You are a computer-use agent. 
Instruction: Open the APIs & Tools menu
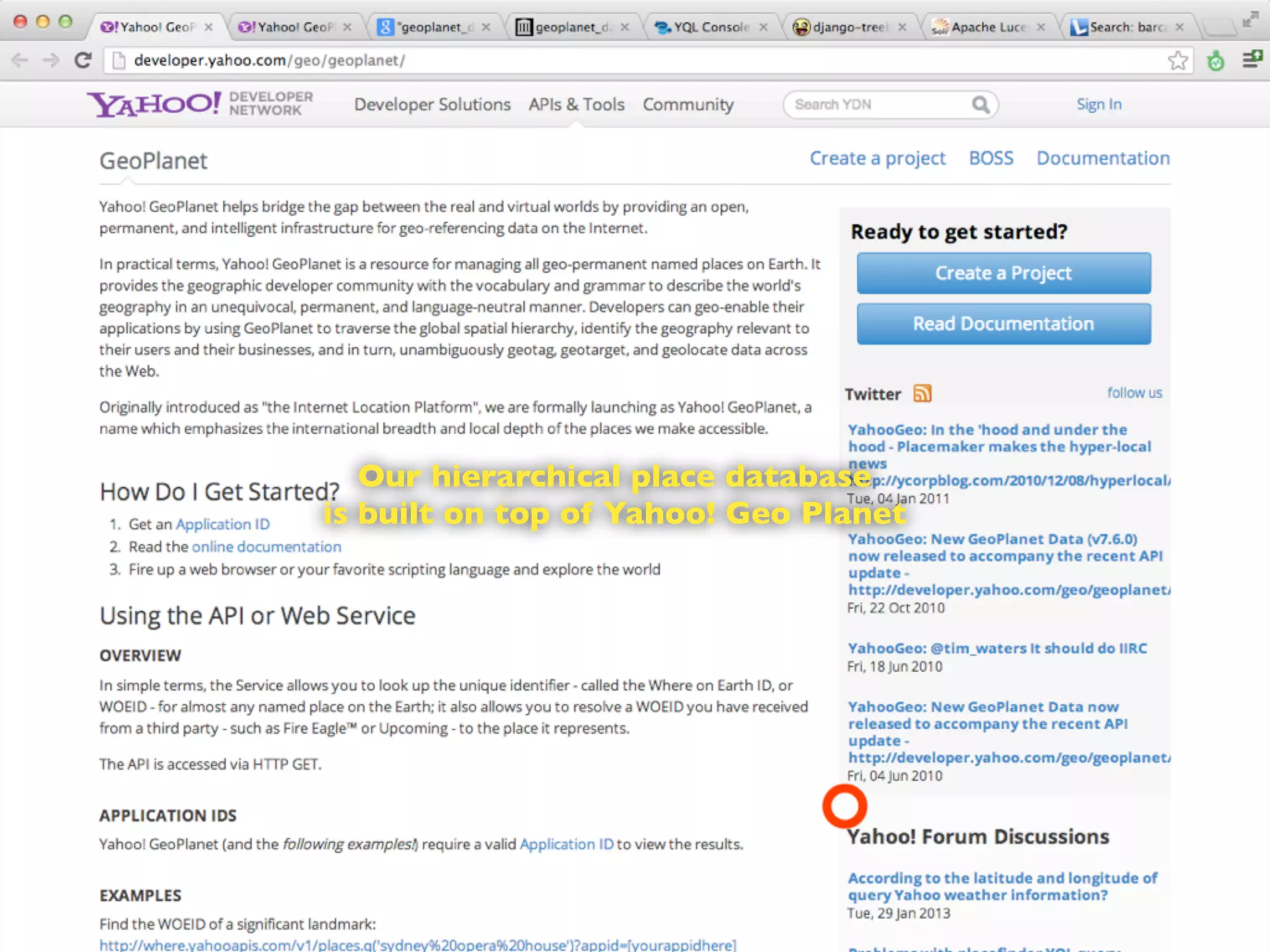pos(576,105)
